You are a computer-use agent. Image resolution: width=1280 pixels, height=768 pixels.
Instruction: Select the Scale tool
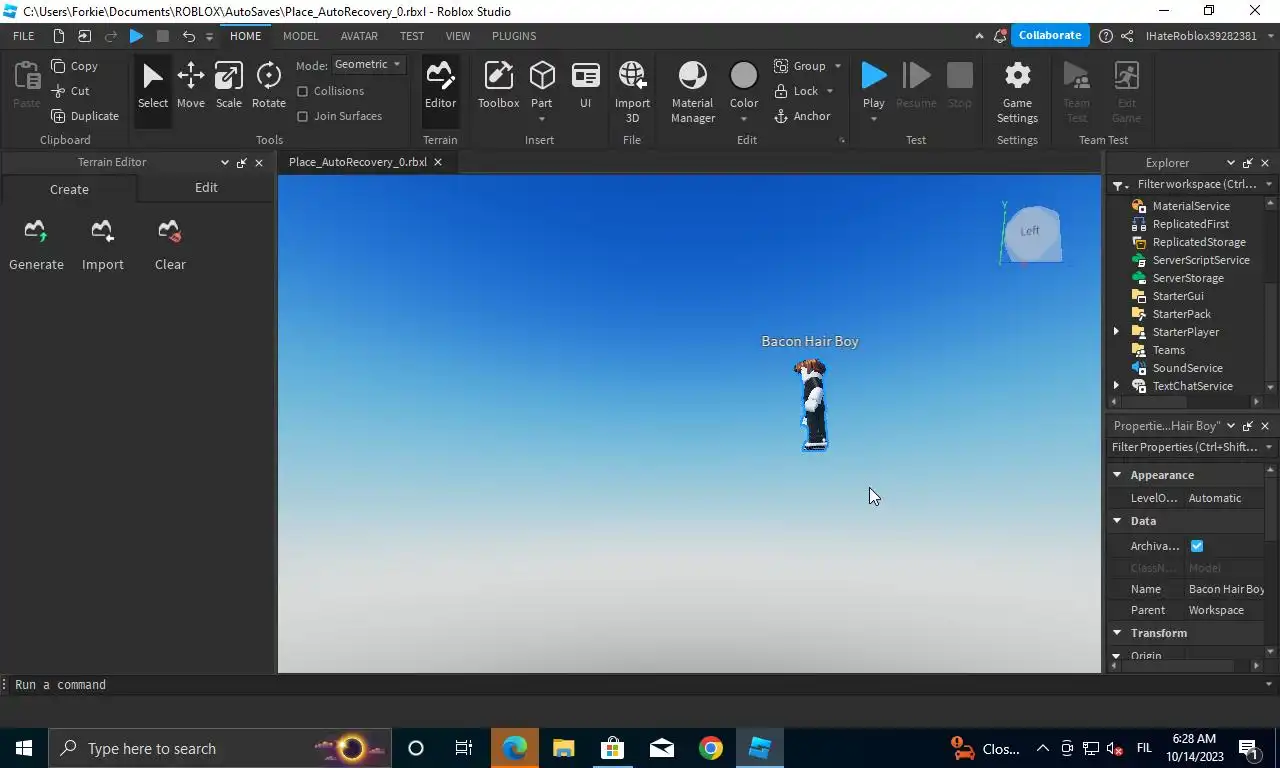coord(228,86)
